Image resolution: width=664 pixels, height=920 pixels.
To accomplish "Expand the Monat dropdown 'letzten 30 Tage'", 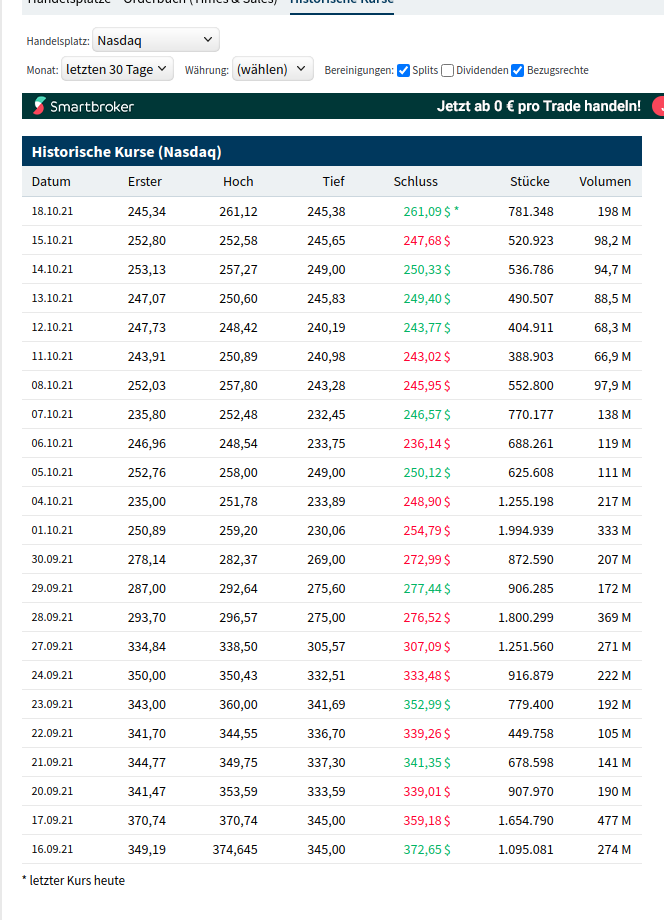I will point(117,69).
